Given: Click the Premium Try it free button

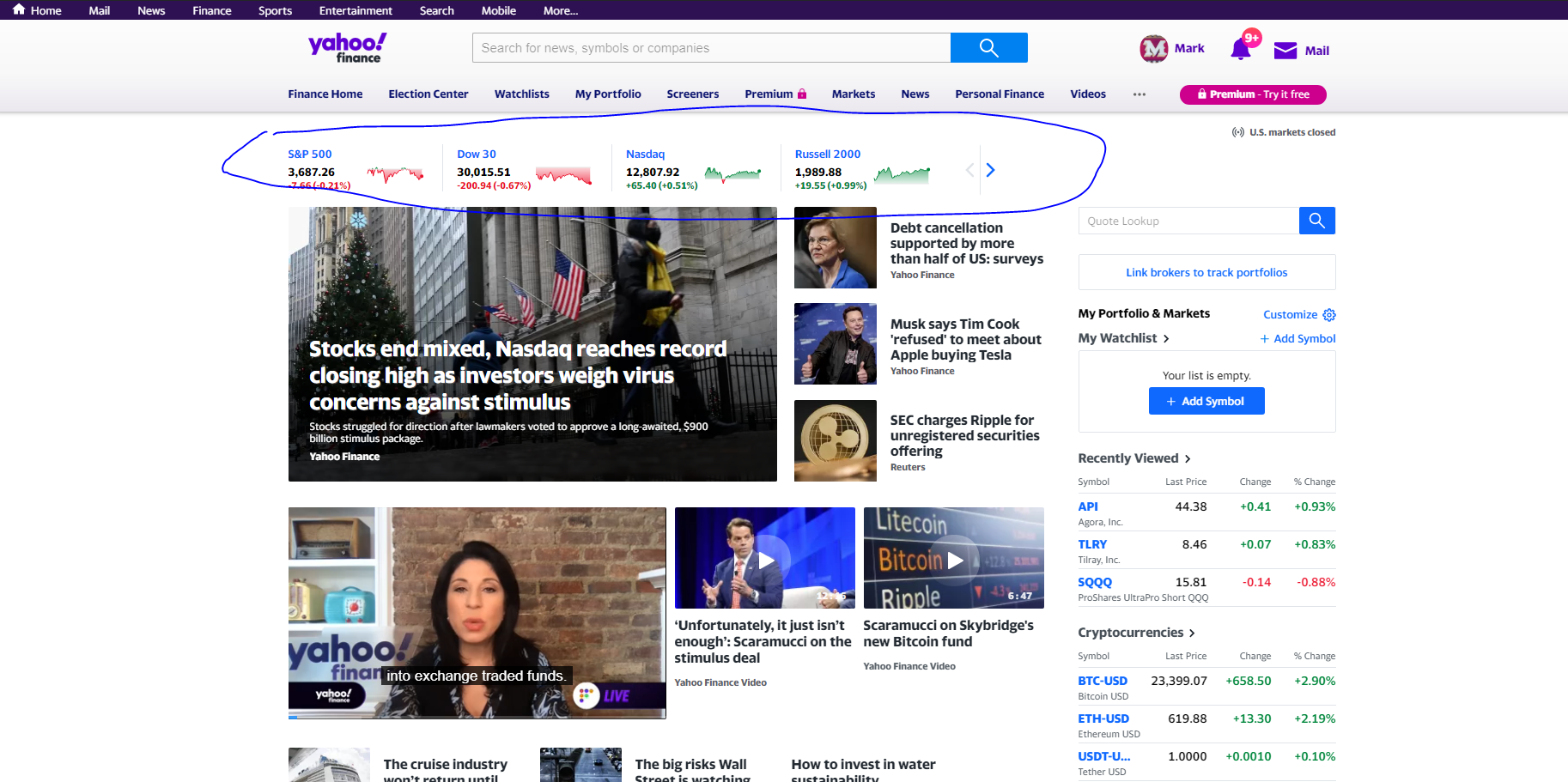Looking at the screenshot, I should [x=1253, y=94].
